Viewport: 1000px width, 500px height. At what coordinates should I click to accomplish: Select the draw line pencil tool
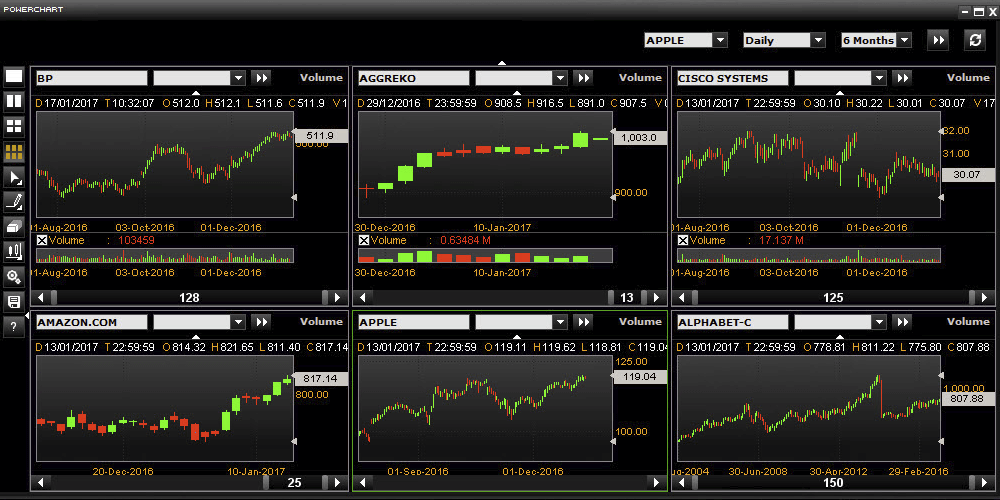(x=14, y=202)
